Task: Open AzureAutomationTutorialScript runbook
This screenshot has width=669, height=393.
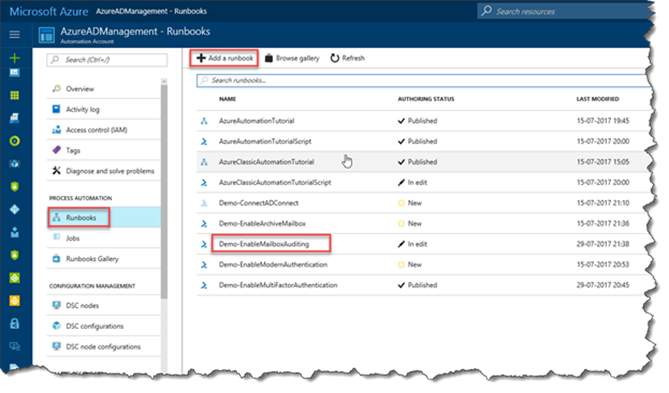Action: pos(265,141)
